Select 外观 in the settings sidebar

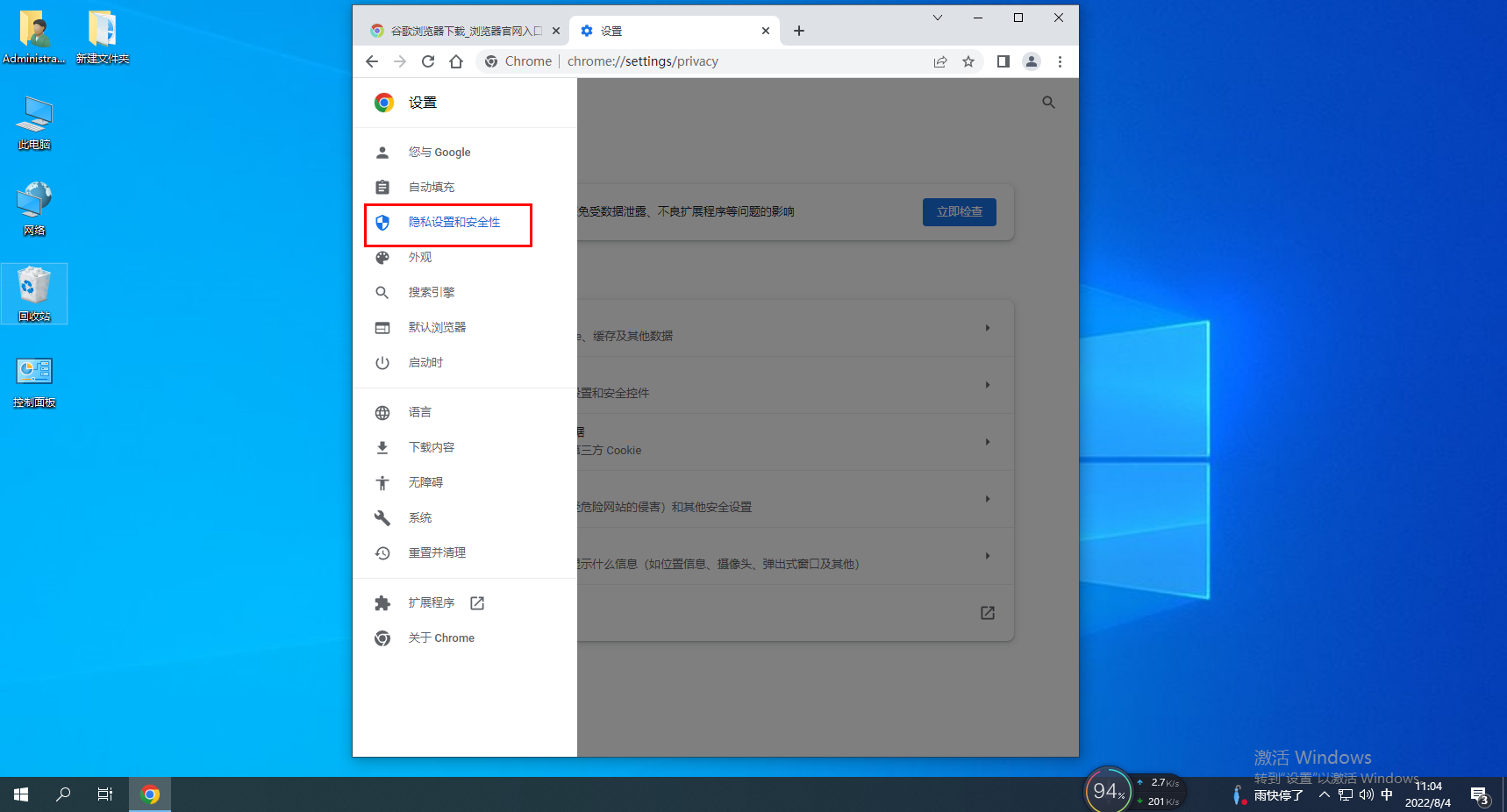click(421, 257)
